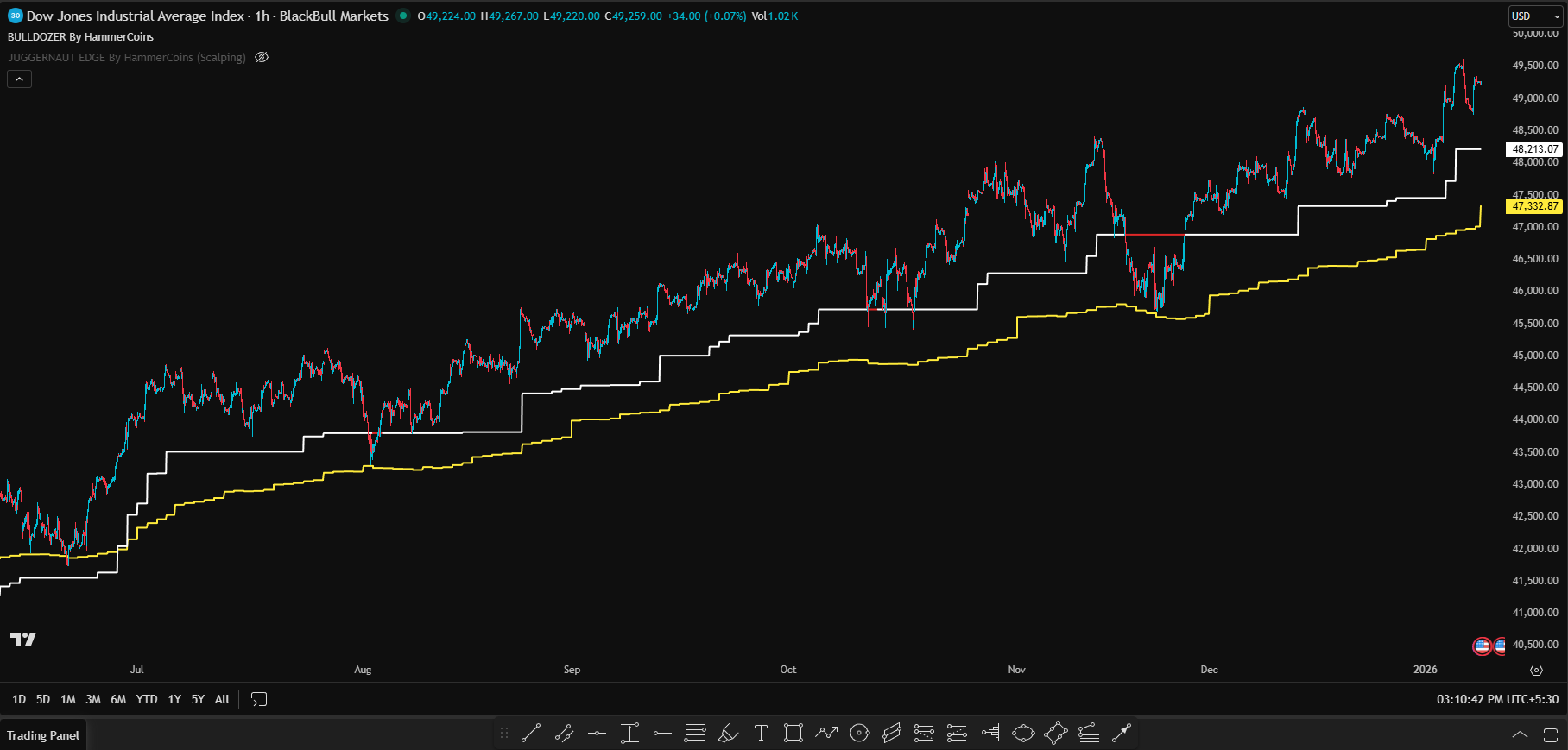
Task: Select the trend line drawing tool
Action: coord(531,734)
